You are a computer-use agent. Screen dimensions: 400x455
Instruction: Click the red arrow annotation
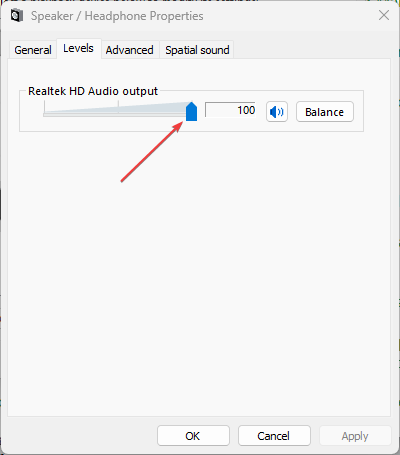pos(152,152)
